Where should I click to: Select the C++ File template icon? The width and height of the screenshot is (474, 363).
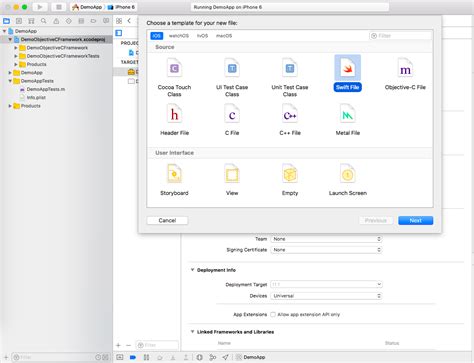click(x=290, y=114)
